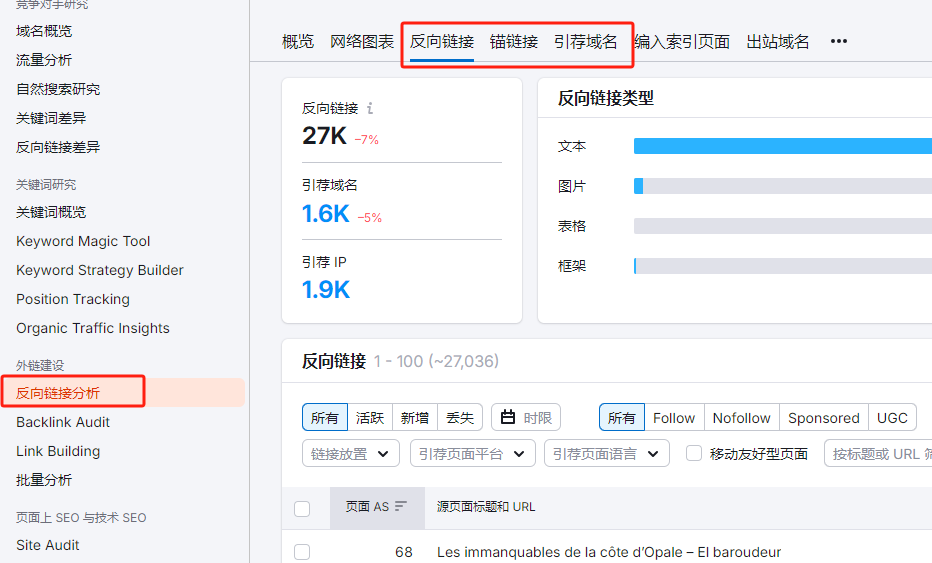Viewport: 932px width, 563px height.
Task: Open Organic Traffic Insights
Action: [x=93, y=328]
